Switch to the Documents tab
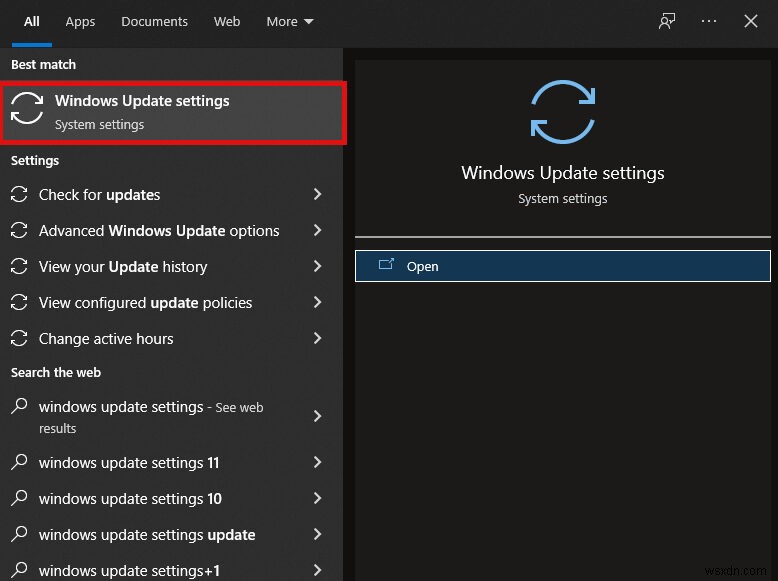The image size is (778, 581). tap(154, 22)
